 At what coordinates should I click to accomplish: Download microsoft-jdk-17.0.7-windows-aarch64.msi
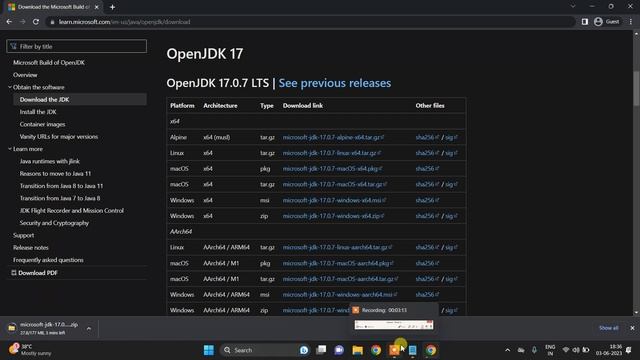pyautogui.click(x=340, y=295)
